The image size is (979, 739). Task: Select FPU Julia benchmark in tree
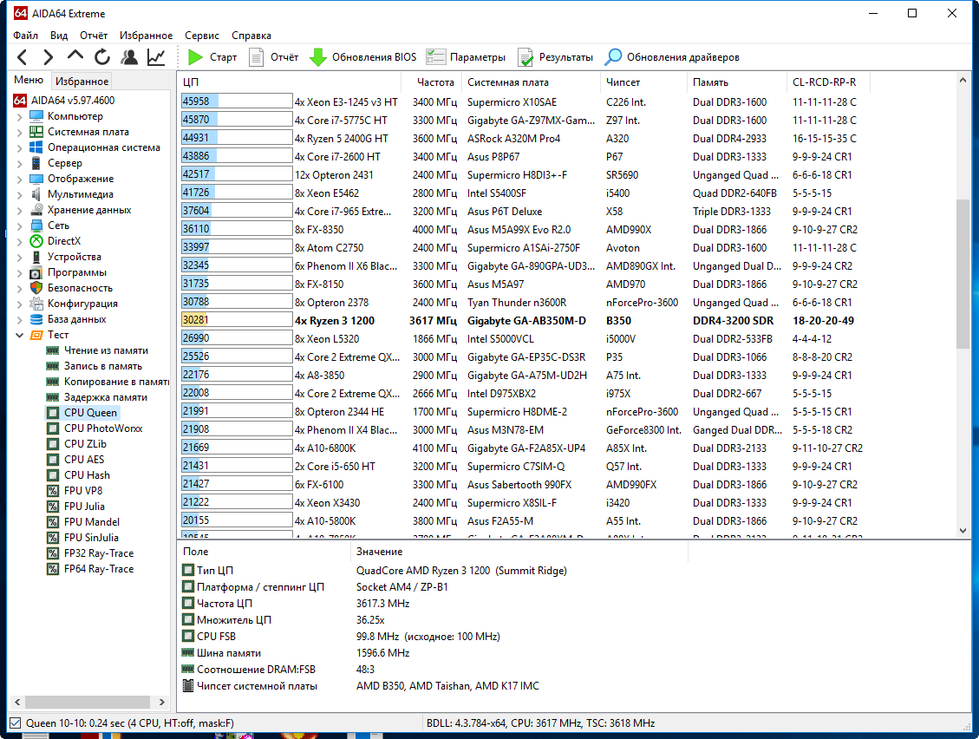[x=84, y=506]
